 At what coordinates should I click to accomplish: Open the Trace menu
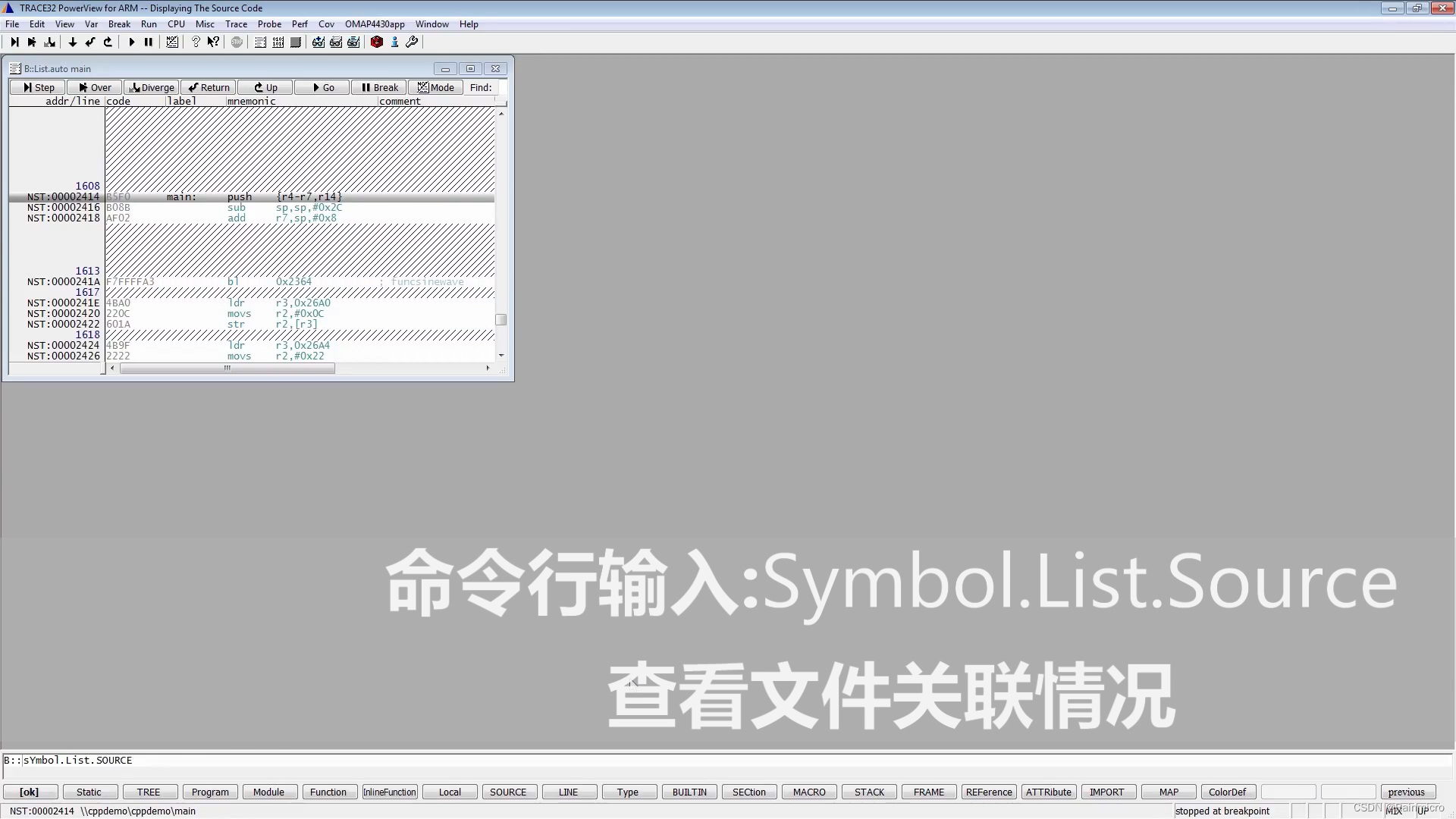click(236, 24)
